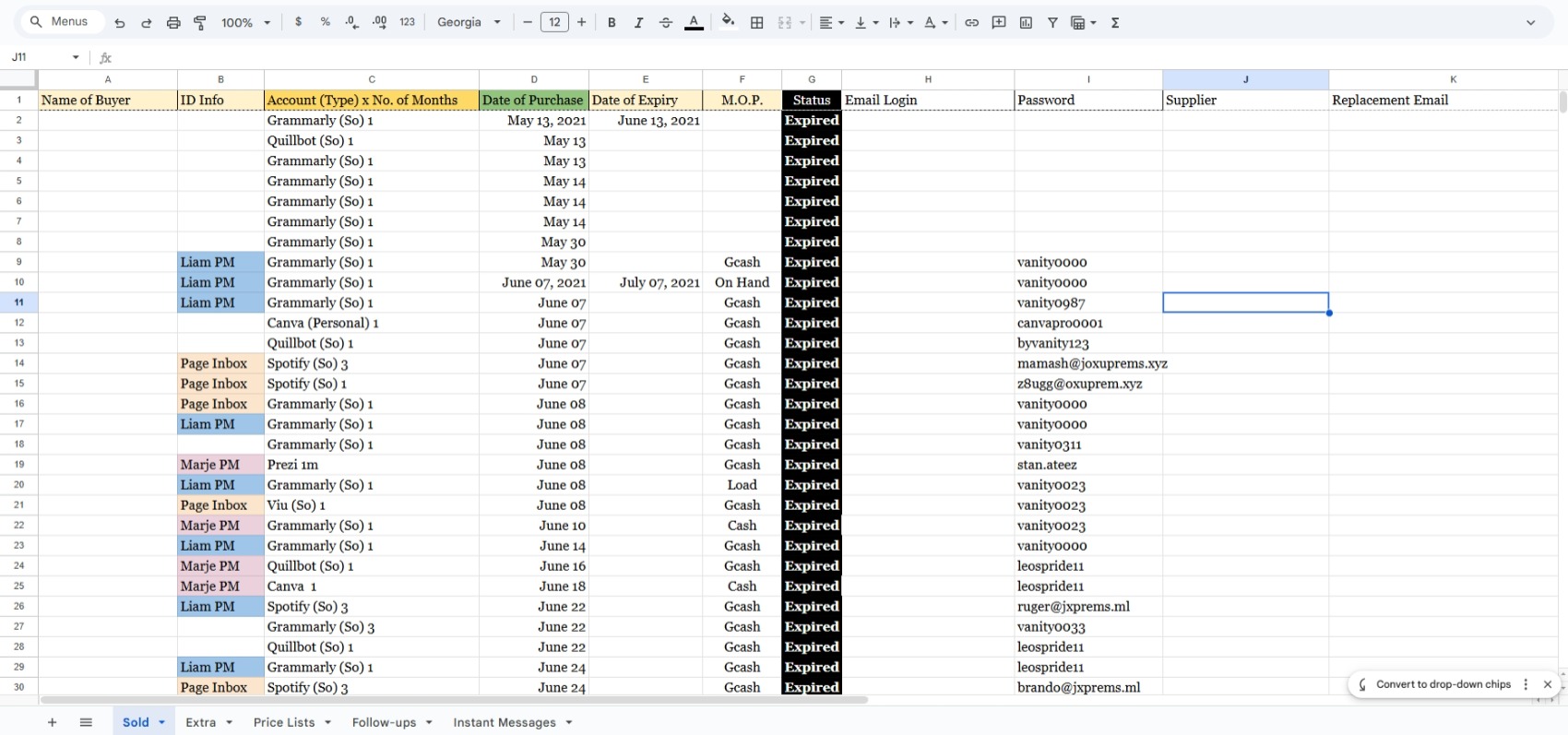The width and height of the screenshot is (1568, 735).
Task: Activate the paint format tool
Action: (200, 23)
